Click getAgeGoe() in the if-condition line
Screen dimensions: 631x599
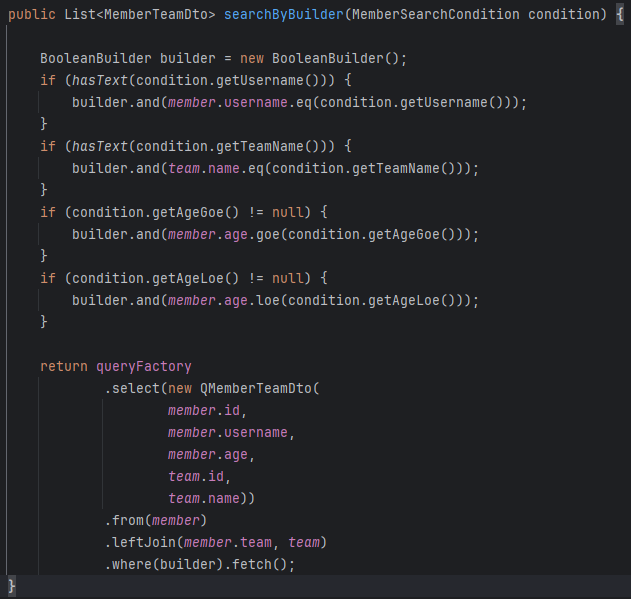[x=196, y=212]
